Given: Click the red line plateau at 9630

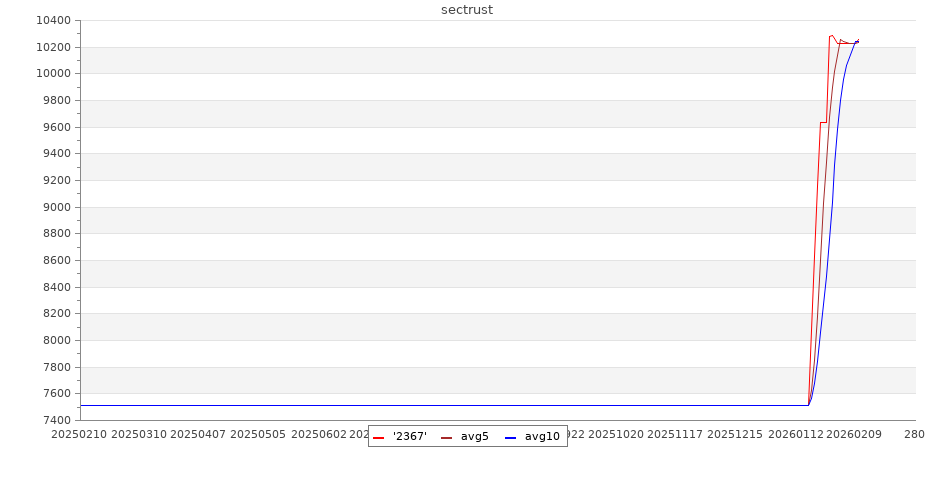Looking at the screenshot, I should click(823, 123).
